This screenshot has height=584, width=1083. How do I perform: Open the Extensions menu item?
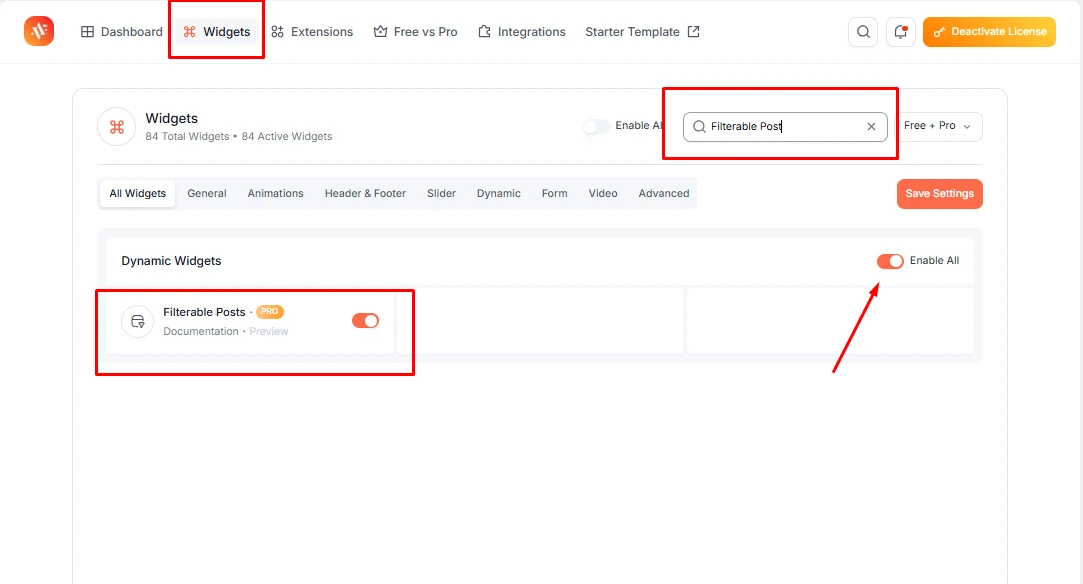click(312, 32)
